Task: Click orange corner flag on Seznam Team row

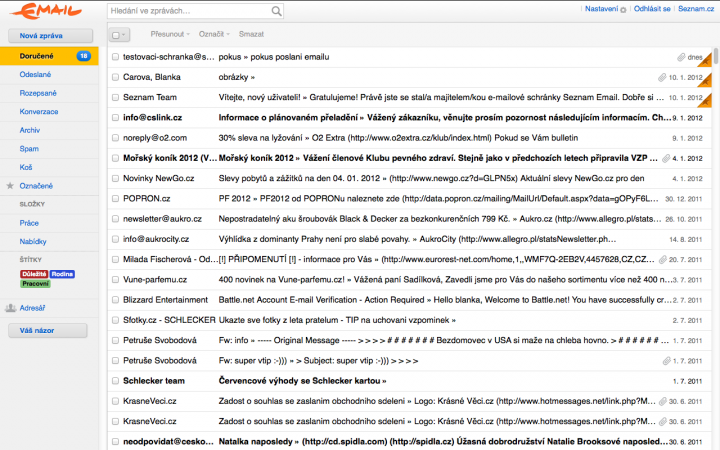Action: point(707,100)
